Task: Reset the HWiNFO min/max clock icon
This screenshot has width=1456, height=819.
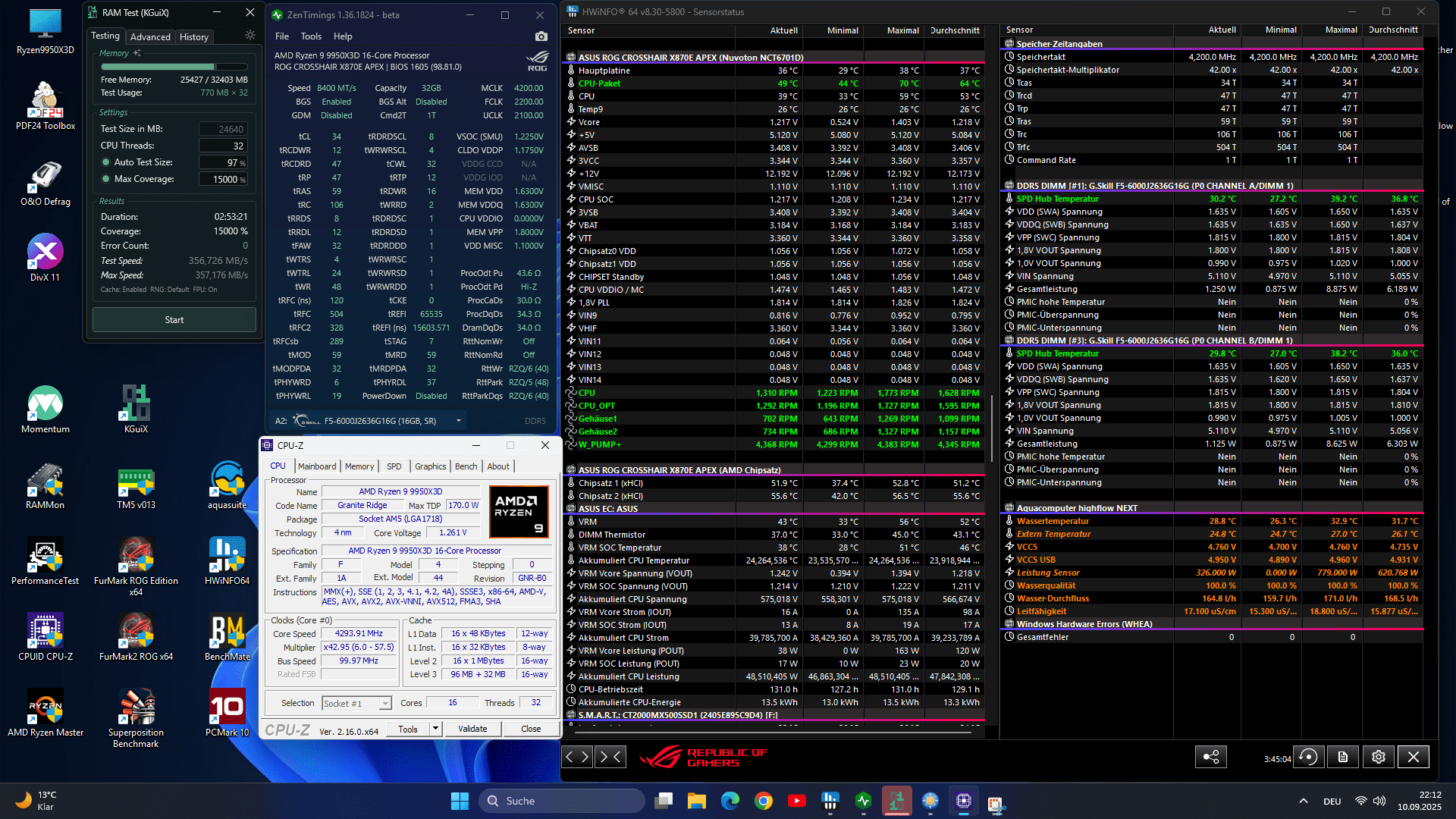Action: click(1308, 757)
